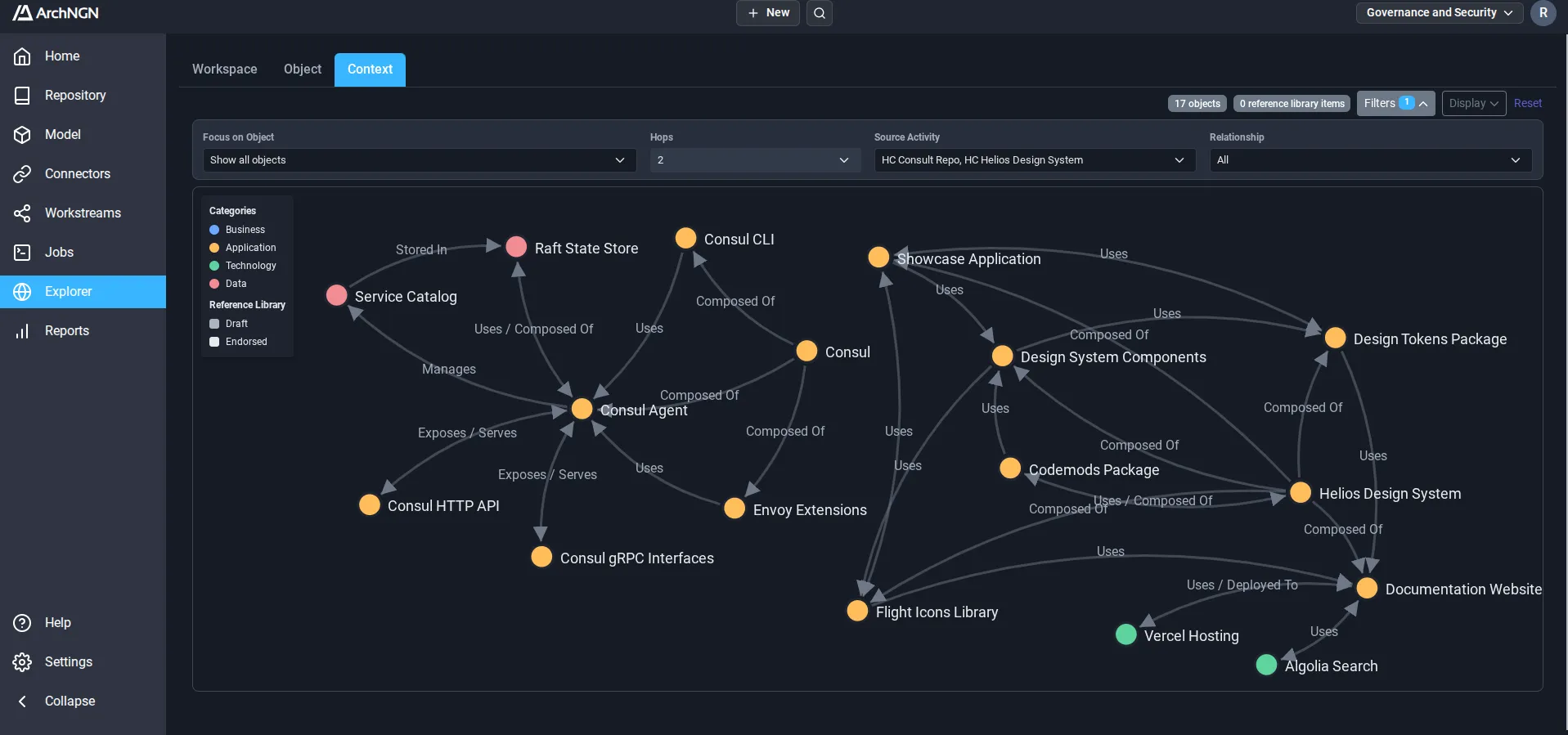This screenshot has height=735, width=1568.
Task: Click the Stored In relationship label
Action: click(421, 250)
